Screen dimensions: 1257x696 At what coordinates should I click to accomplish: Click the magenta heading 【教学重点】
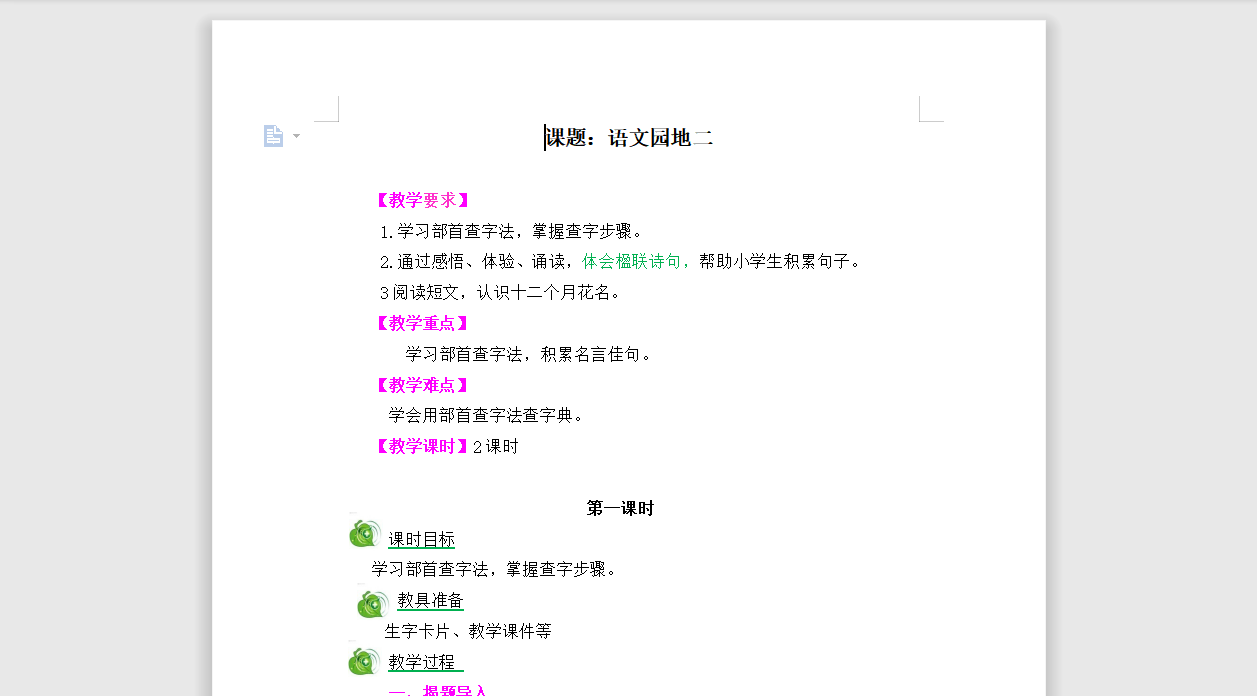pyautogui.click(x=424, y=322)
